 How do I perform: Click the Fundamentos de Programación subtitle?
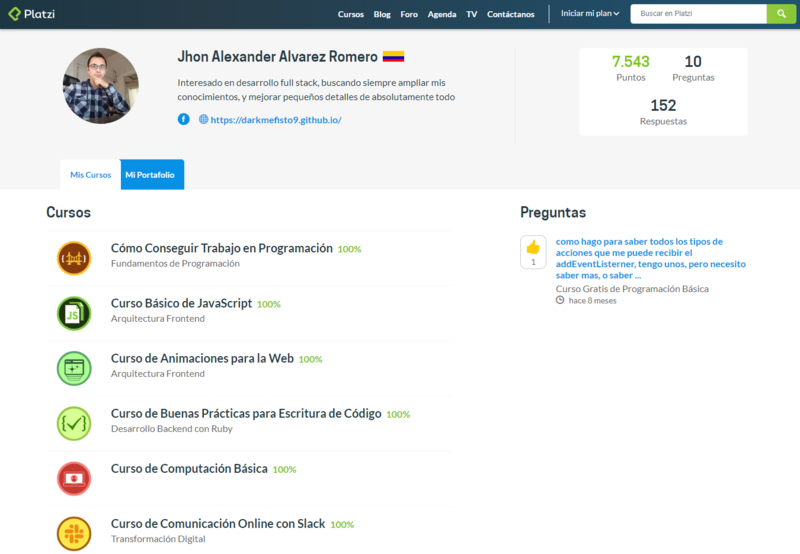pyautogui.click(x=175, y=263)
